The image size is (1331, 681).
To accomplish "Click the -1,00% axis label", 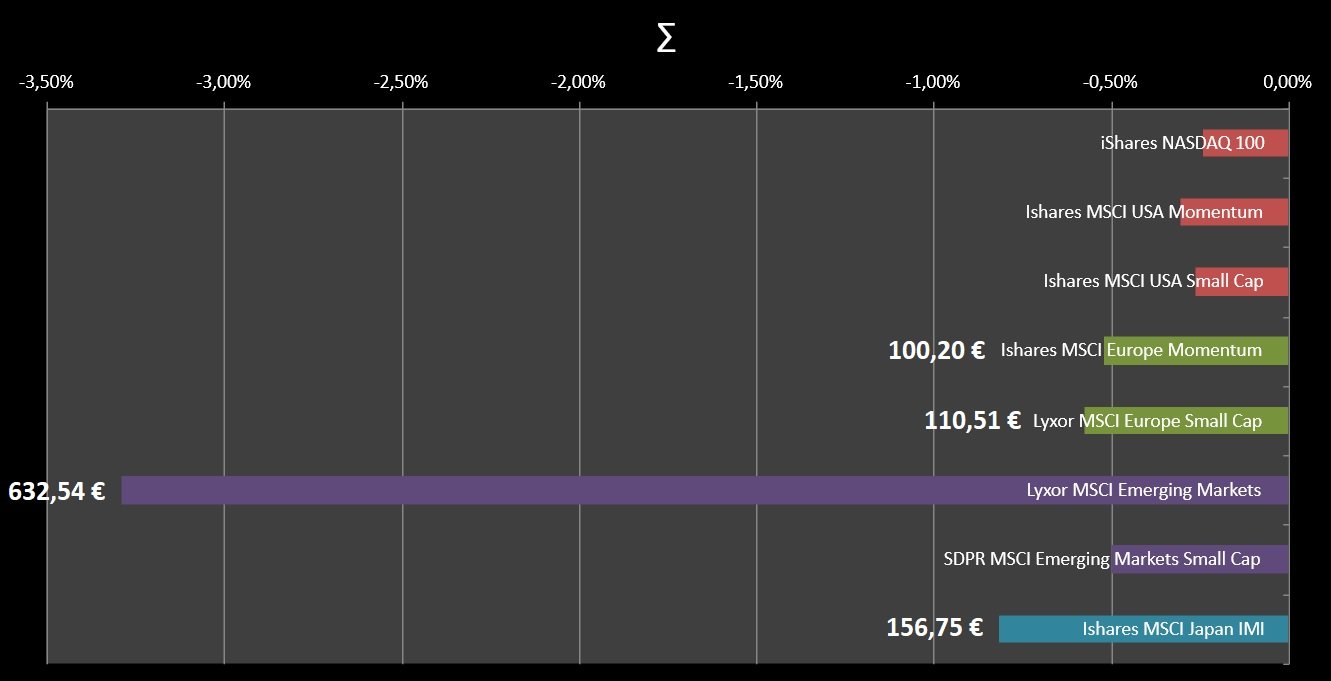I will [x=933, y=82].
